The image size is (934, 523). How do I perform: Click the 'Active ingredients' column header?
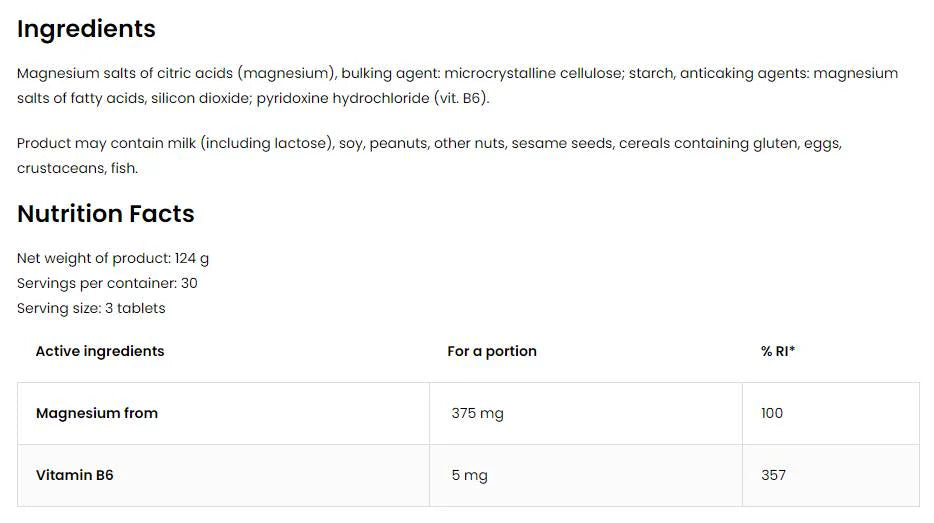coord(100,351)
